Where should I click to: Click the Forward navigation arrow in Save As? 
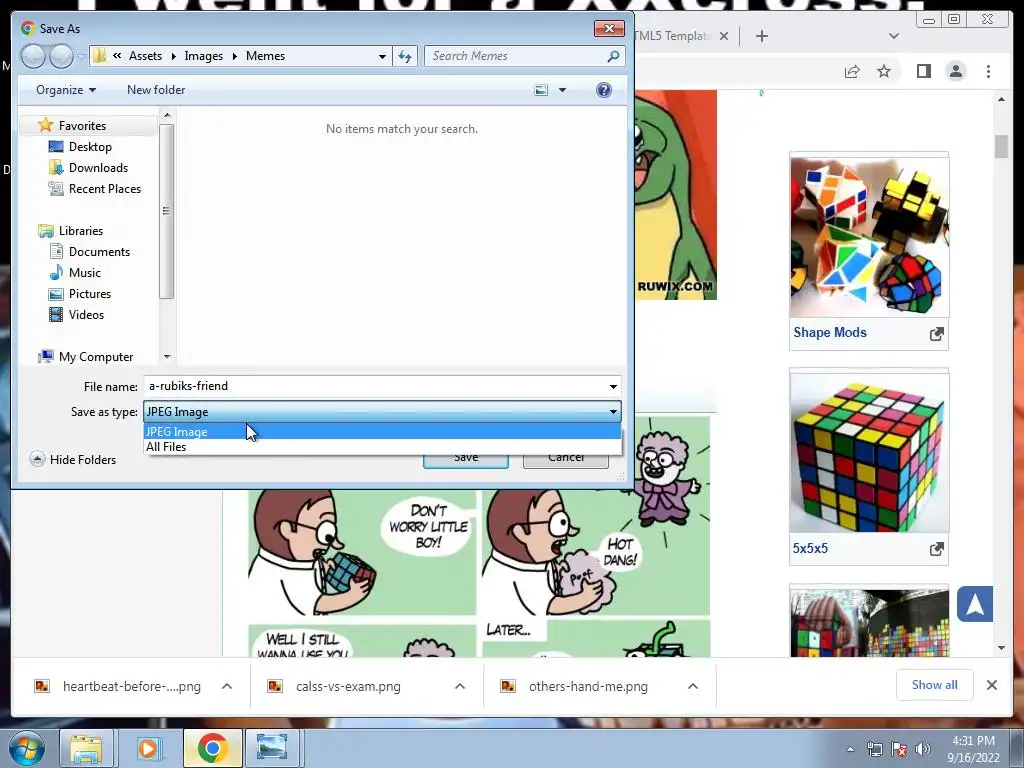(x=61, y=56)
